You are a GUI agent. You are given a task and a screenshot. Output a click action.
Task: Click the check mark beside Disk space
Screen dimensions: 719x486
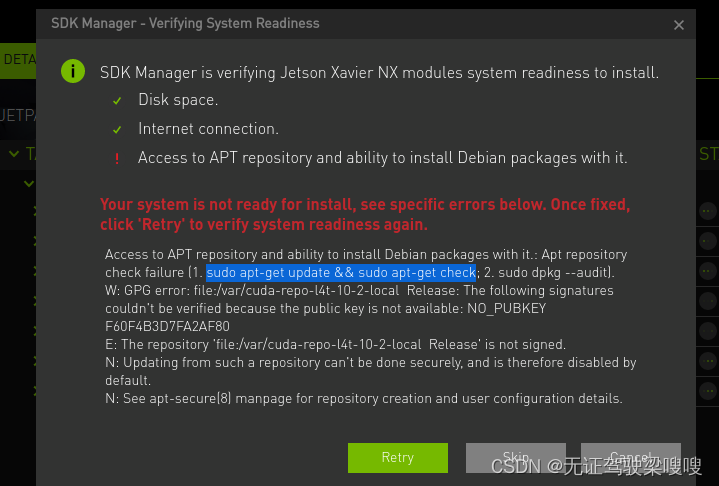click(x=117, y=100)
